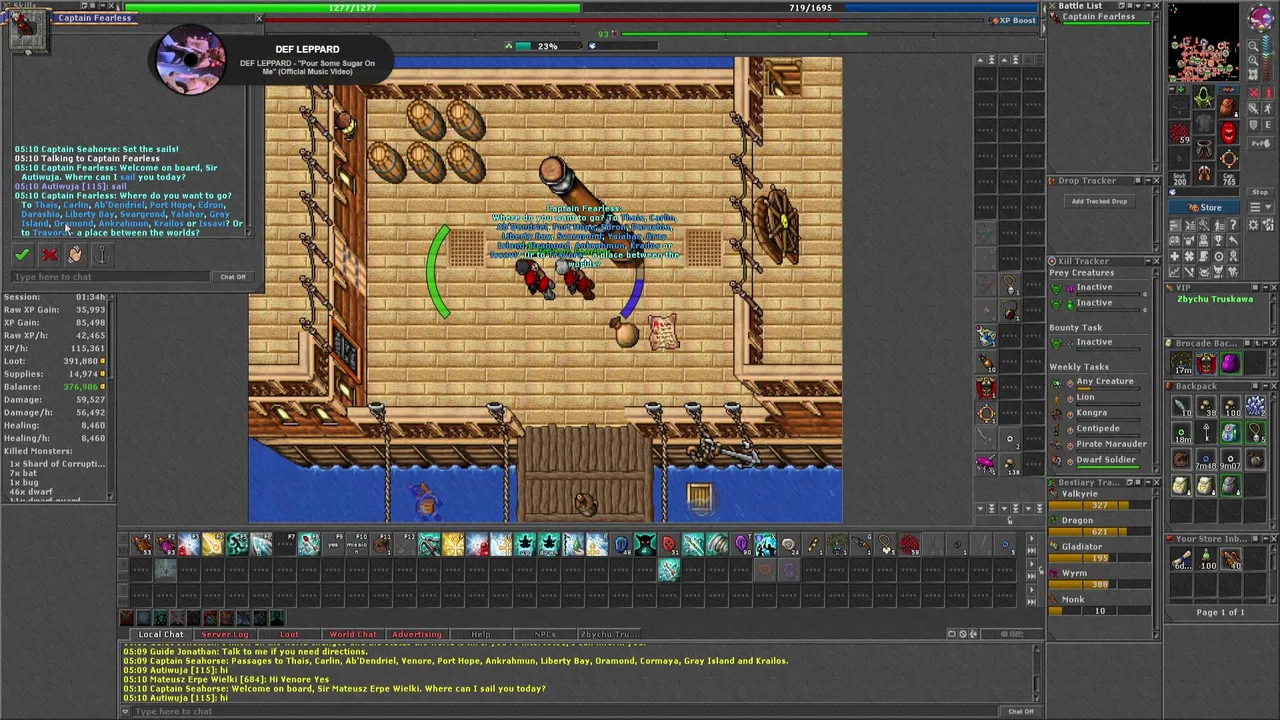Viewport: 1280px width, 720px height.
Task: Enable balanced fight mode icon
Action: (1253, 108)
